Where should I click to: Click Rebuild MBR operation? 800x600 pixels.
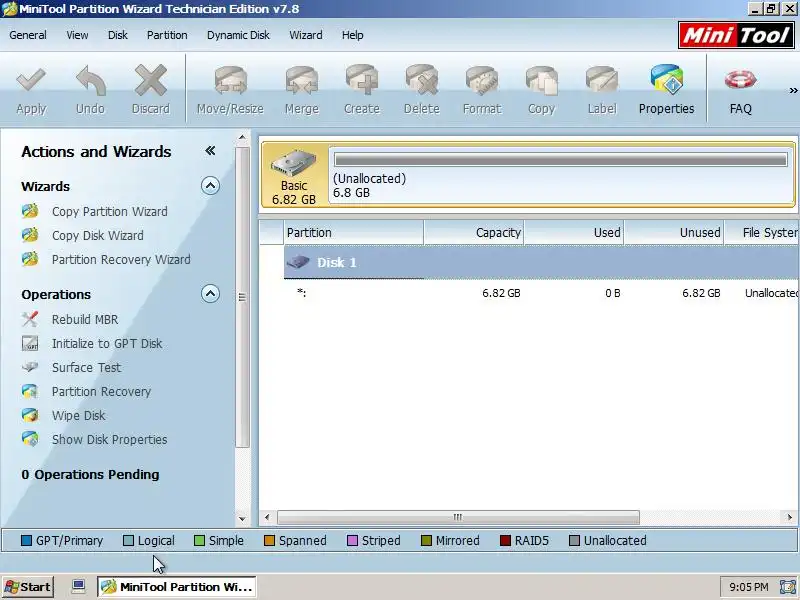[x=85, y=319]
